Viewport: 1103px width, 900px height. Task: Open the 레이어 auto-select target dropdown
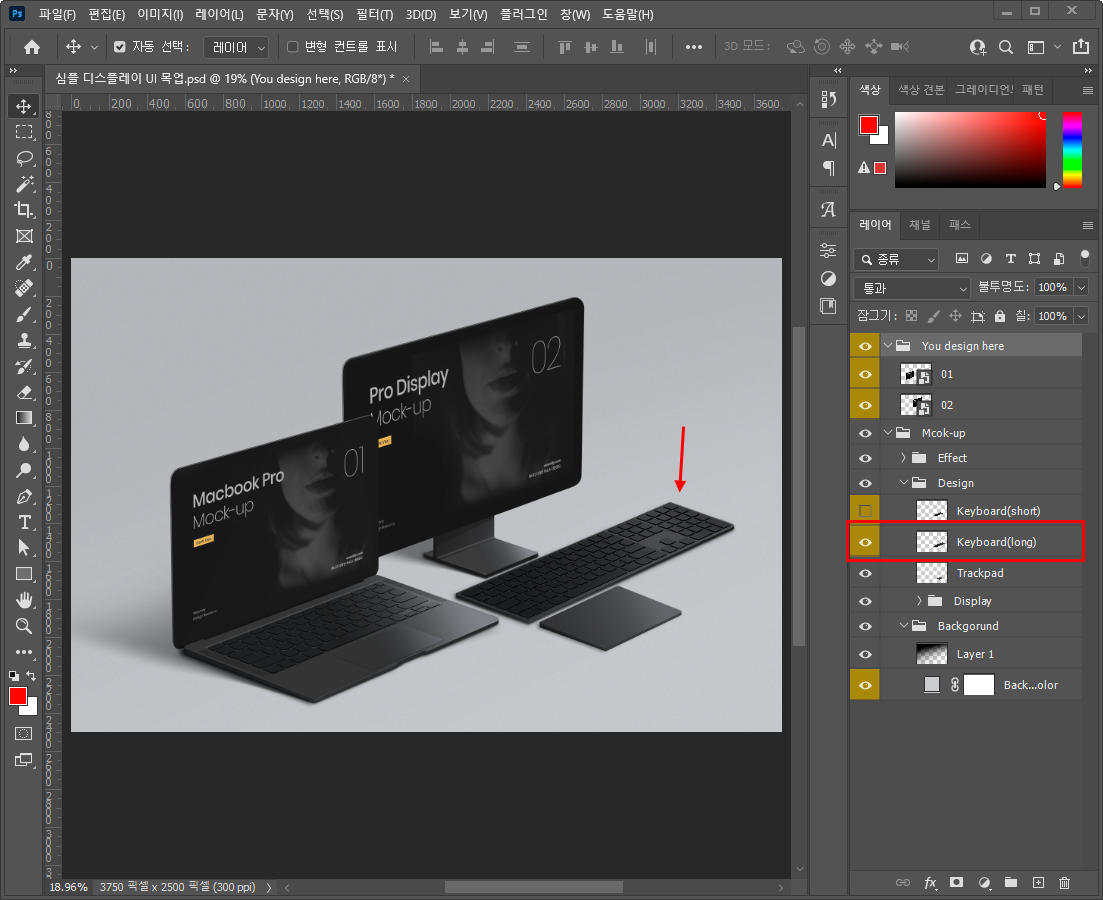pyautogui.click(x=236, y=47)
